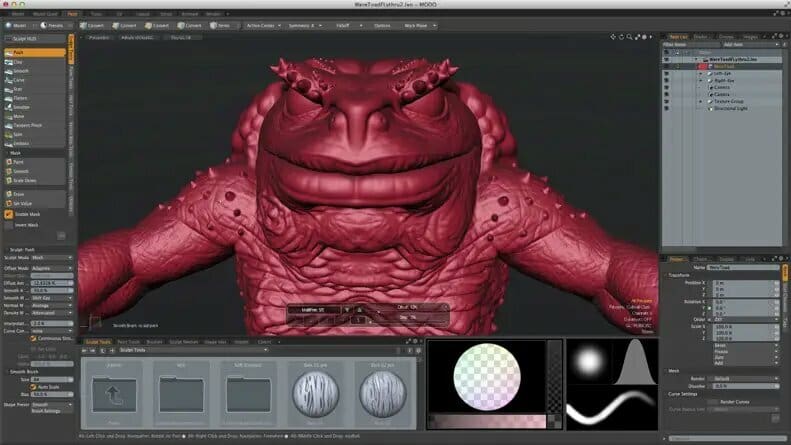The height and width of the screenshot is (445, 791).
Task: Switch to the Sculpt Tools bottom tab
Action: point(98,342)
